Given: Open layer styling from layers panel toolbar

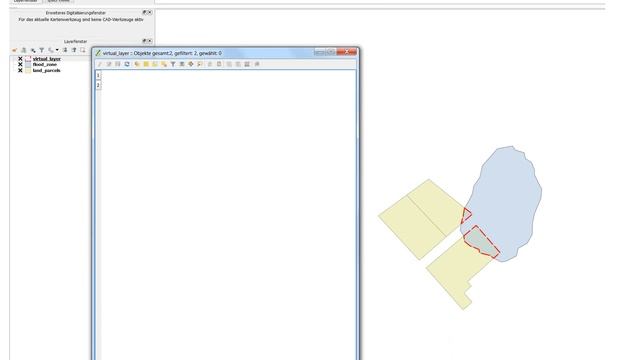Looking at the screenshot, I should click(14, 50).
